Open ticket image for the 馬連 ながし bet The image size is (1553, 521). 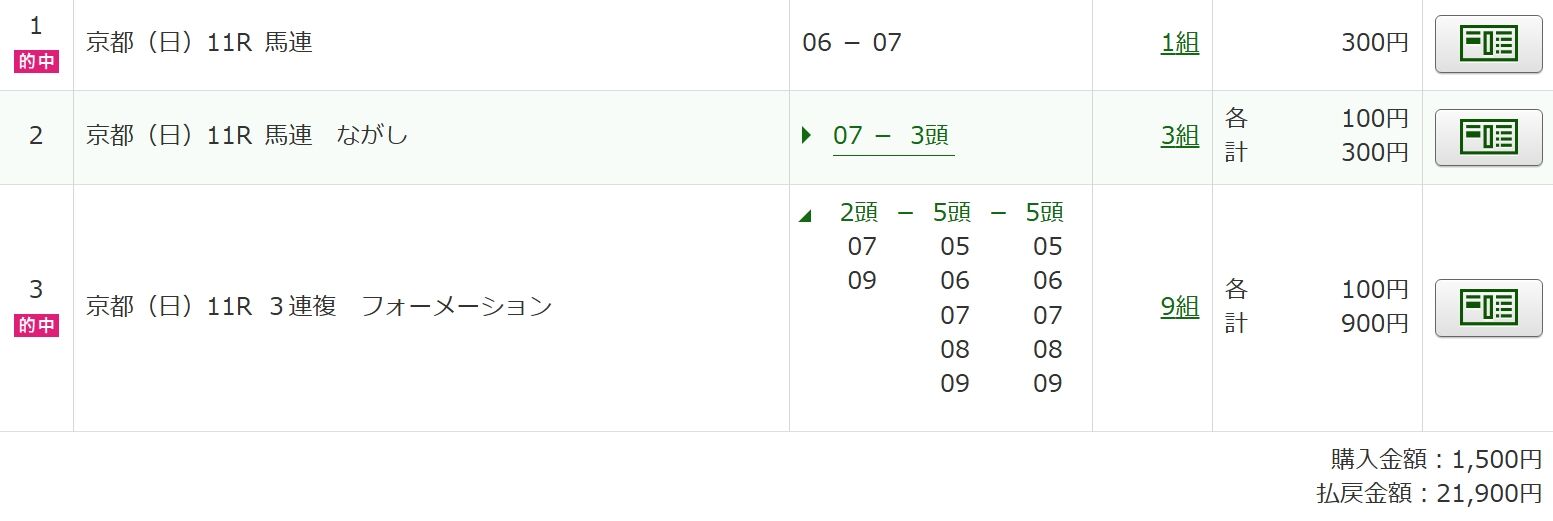(1488, 137)
